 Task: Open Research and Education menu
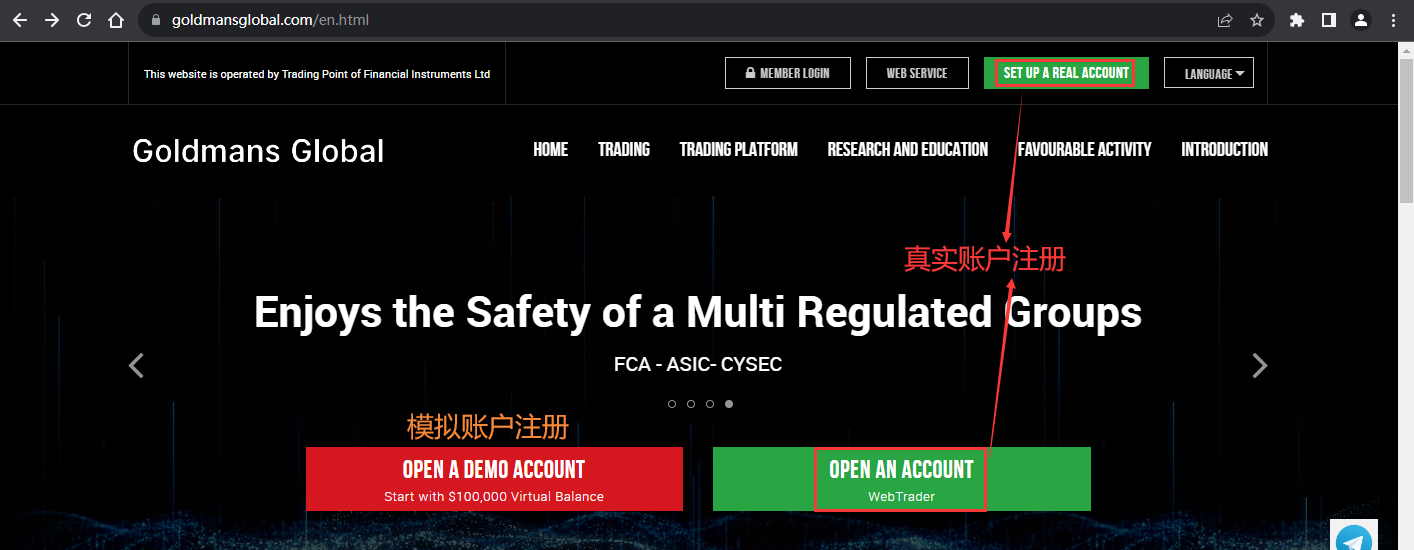908,149
